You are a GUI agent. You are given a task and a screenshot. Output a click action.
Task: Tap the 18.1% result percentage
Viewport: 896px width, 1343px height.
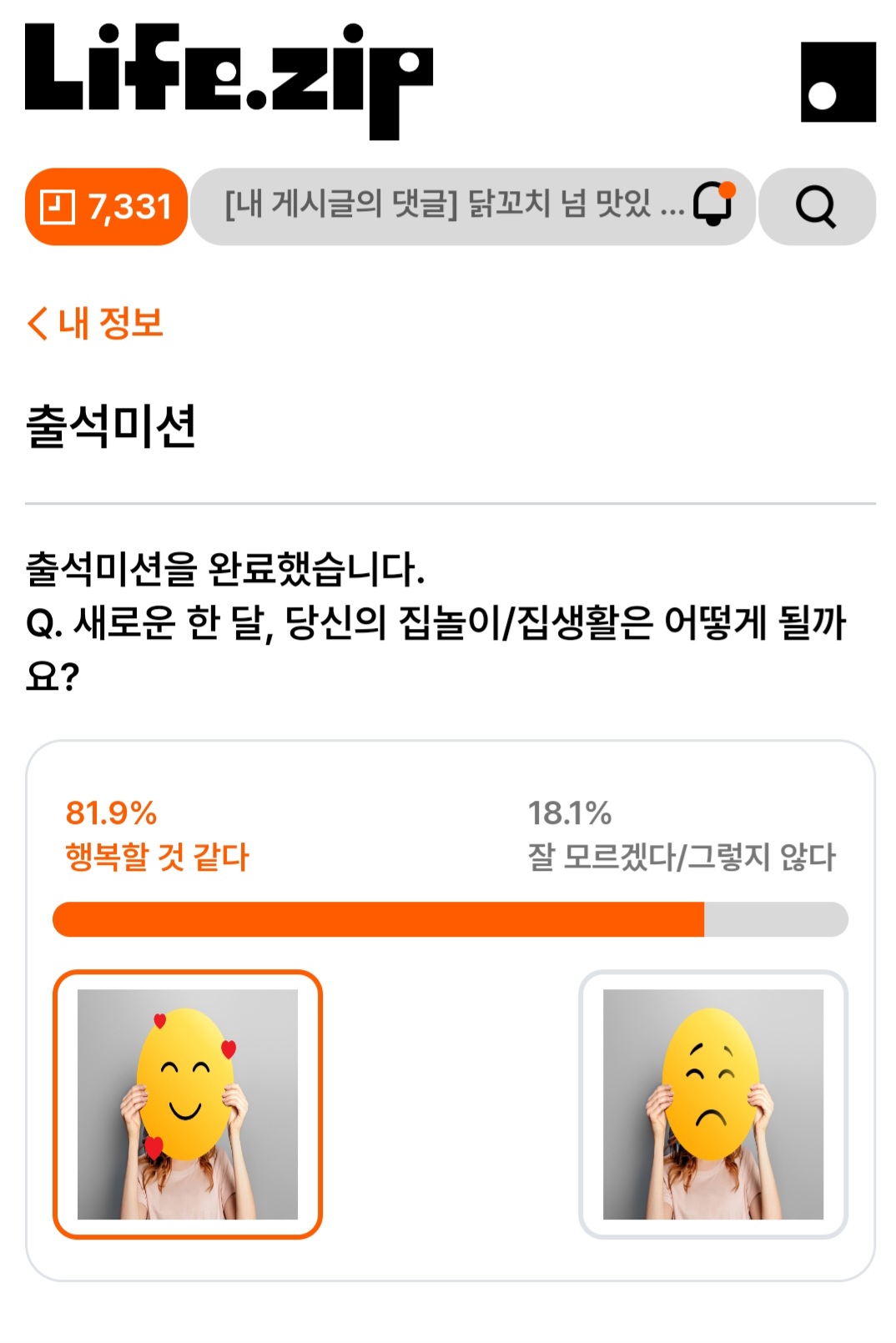570,812
